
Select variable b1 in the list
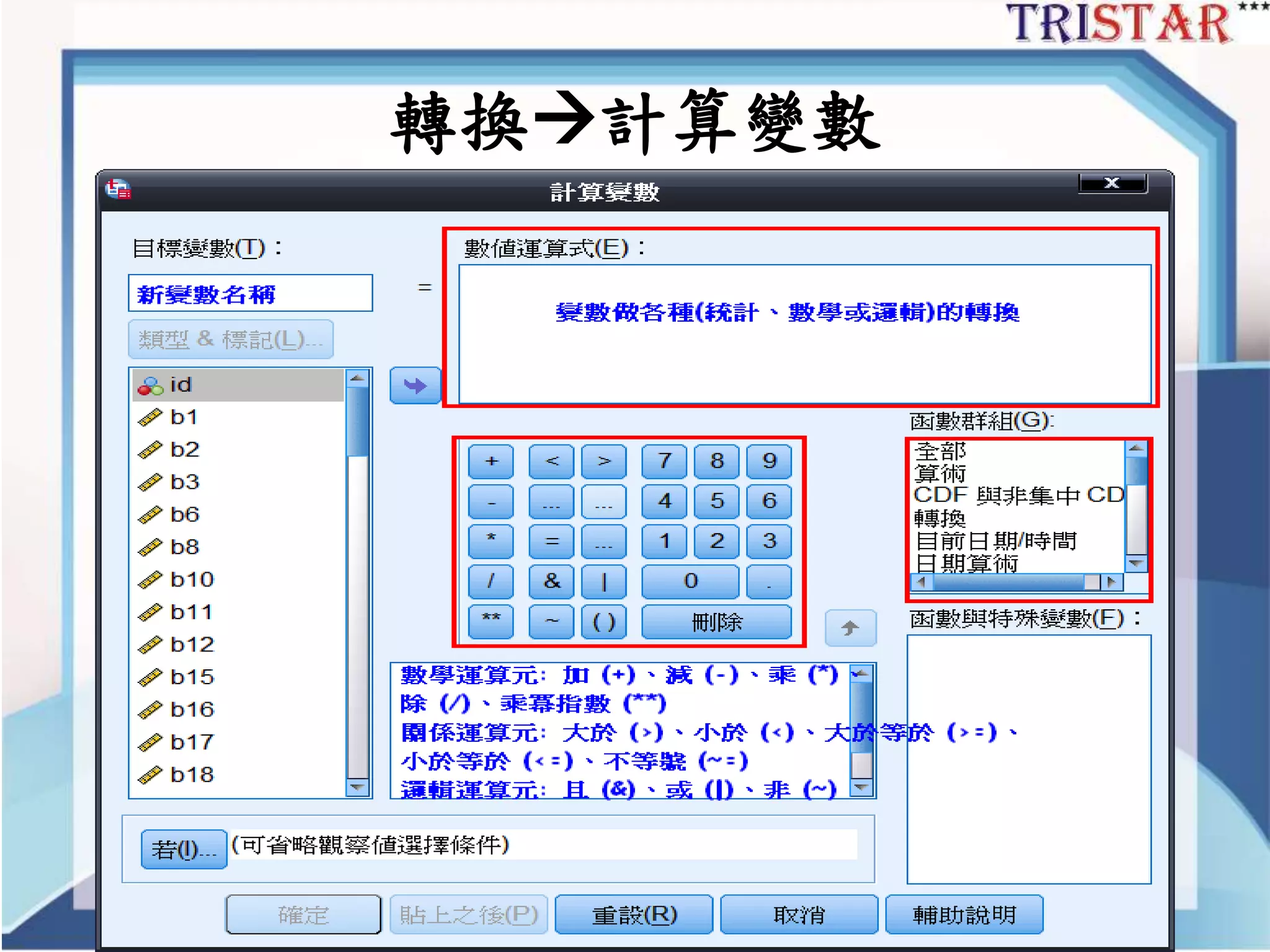click(238, 417)
